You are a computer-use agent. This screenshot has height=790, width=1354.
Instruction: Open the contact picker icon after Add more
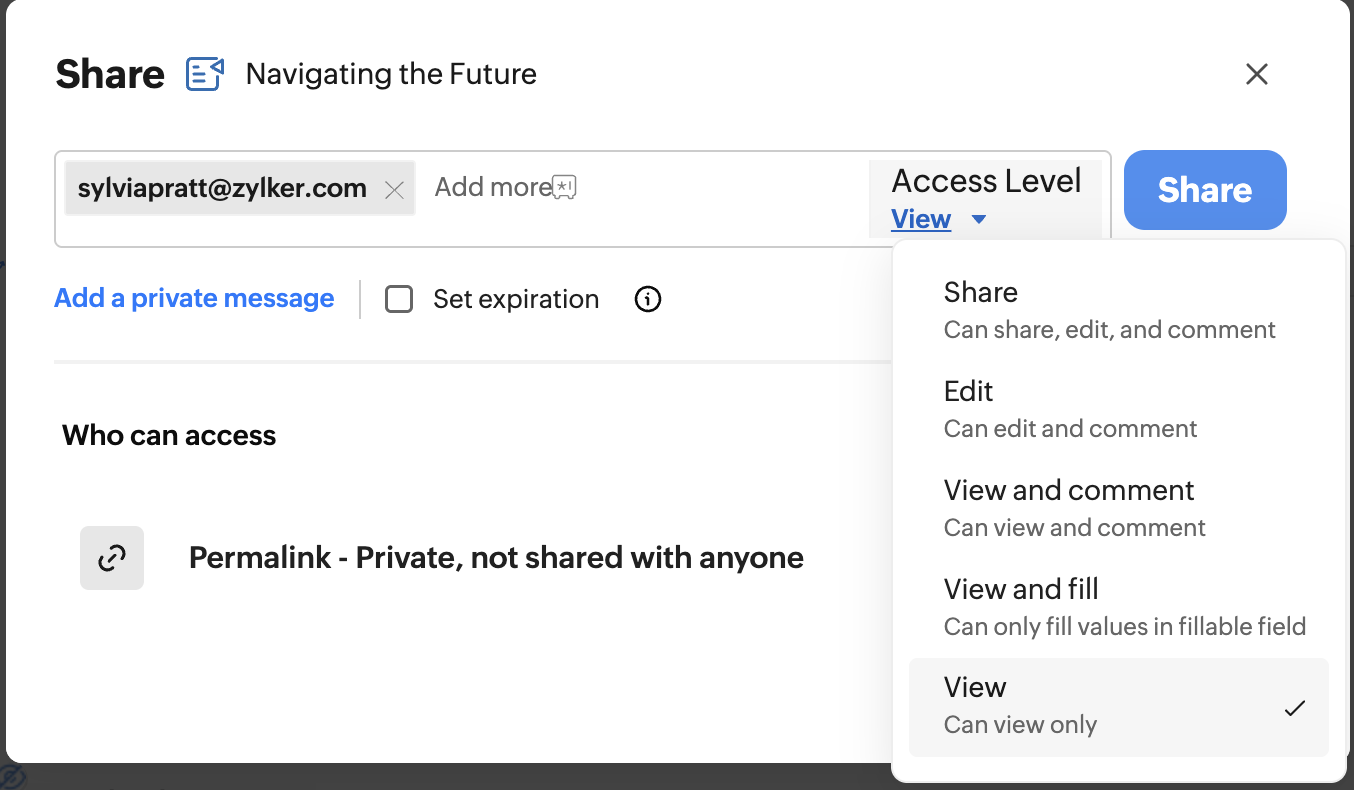point(565,187)
